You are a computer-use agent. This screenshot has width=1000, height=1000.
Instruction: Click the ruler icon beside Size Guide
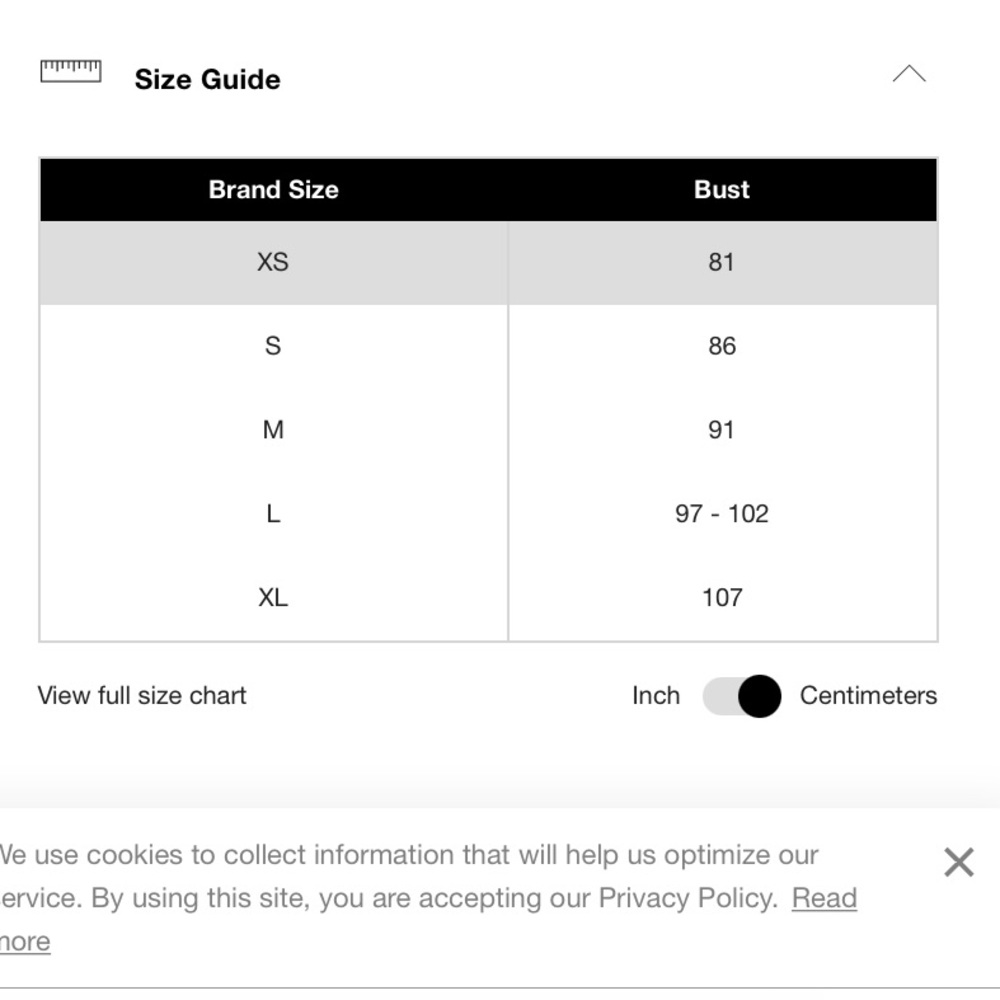(x=70, y=71)
